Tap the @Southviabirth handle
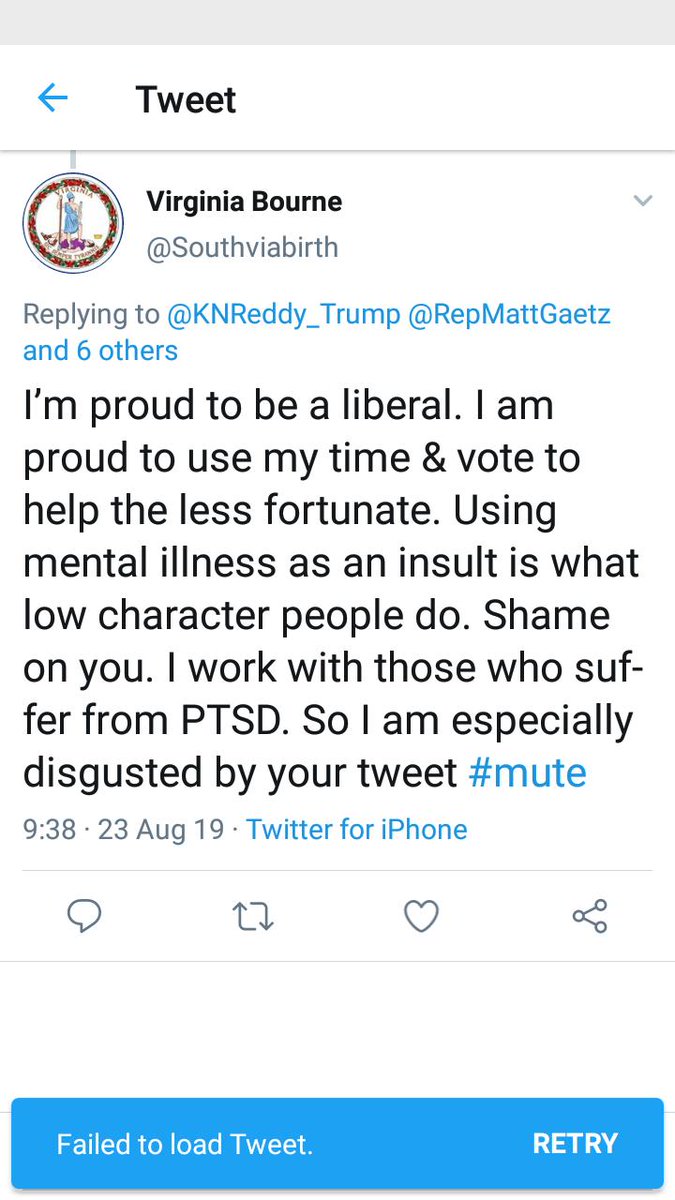Viewport: 675px width, 1200px height. coord(242,247)
